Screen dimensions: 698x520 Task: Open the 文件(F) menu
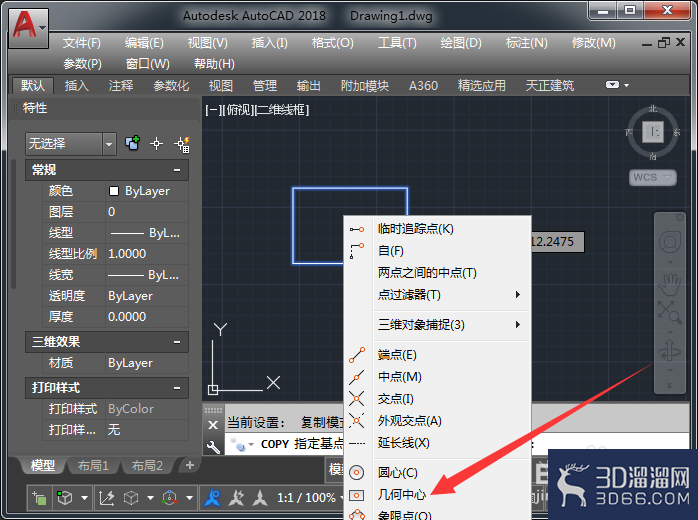pos(82,43)
